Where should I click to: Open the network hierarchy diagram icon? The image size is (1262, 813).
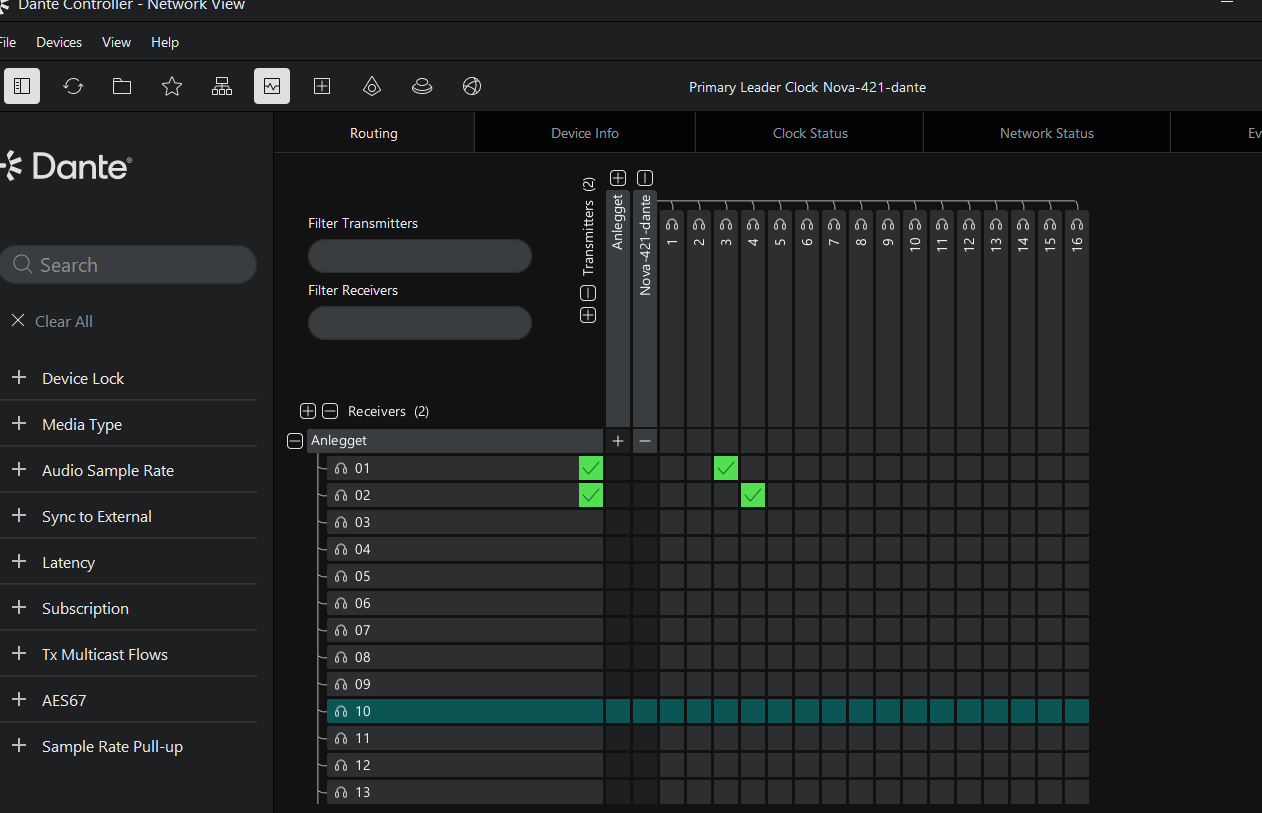click(222, 86)
